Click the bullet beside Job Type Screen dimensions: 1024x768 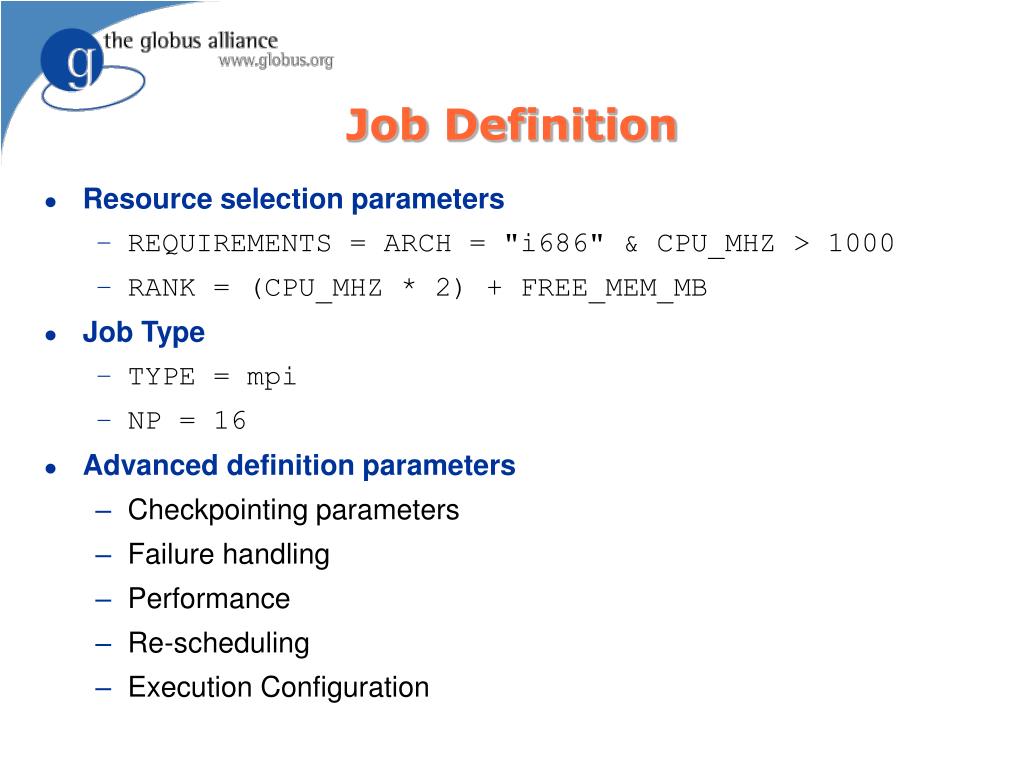point(50,334)
